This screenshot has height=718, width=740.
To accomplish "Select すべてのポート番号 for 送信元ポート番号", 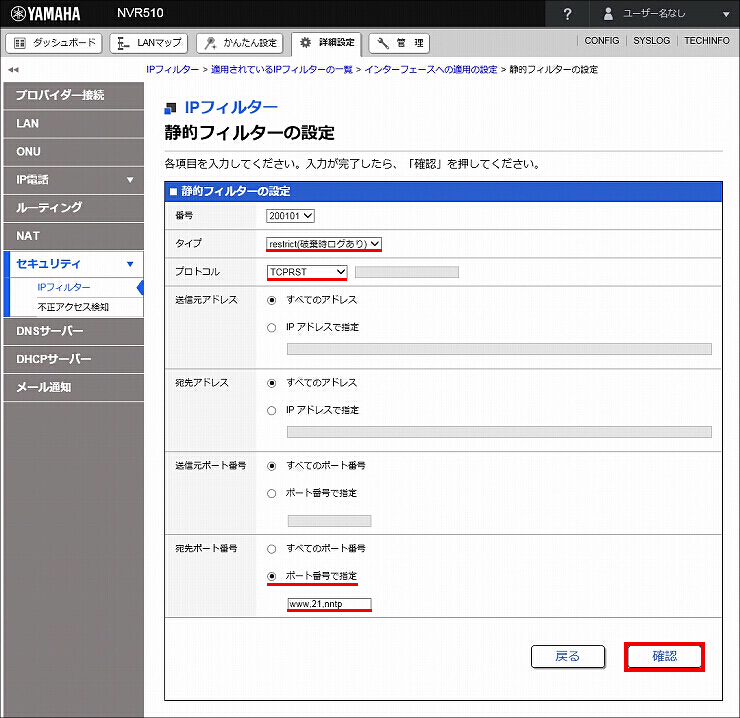I will click(271, 466).
